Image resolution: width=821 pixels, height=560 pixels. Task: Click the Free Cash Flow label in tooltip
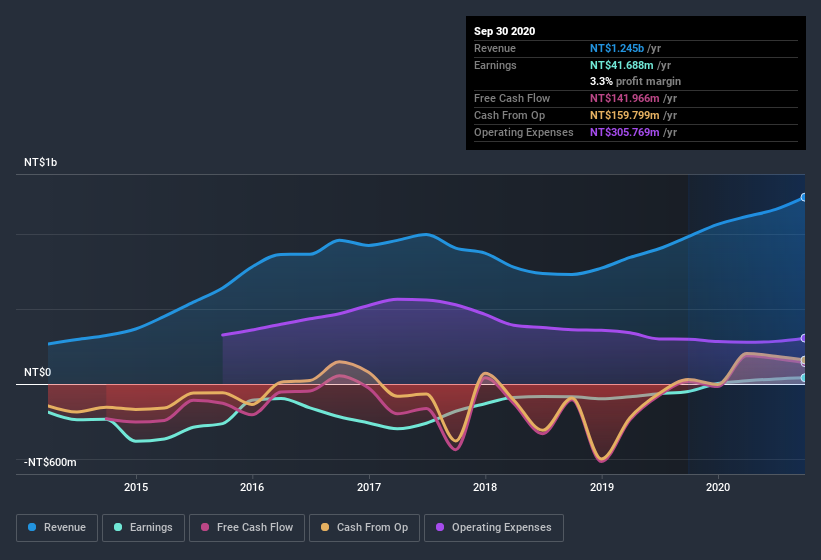pyautogui.click(x=512, y=98)
